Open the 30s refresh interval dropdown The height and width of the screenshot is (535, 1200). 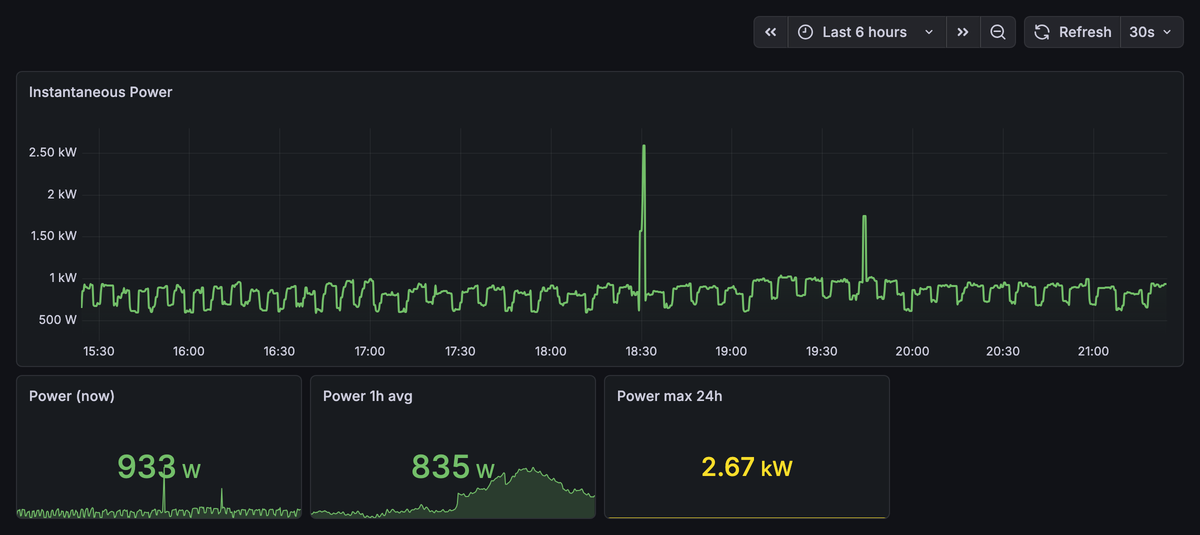click(1151, 32)
